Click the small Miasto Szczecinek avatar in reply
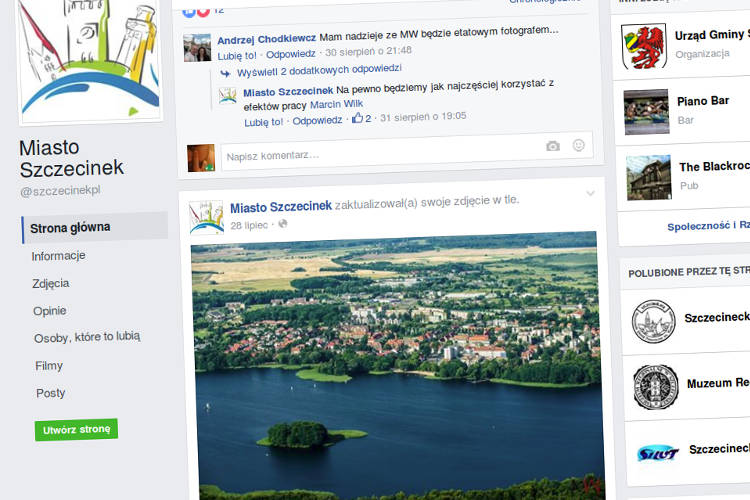Image resolution: width=750 pixels, height=500 pixels. click(227, 96)
